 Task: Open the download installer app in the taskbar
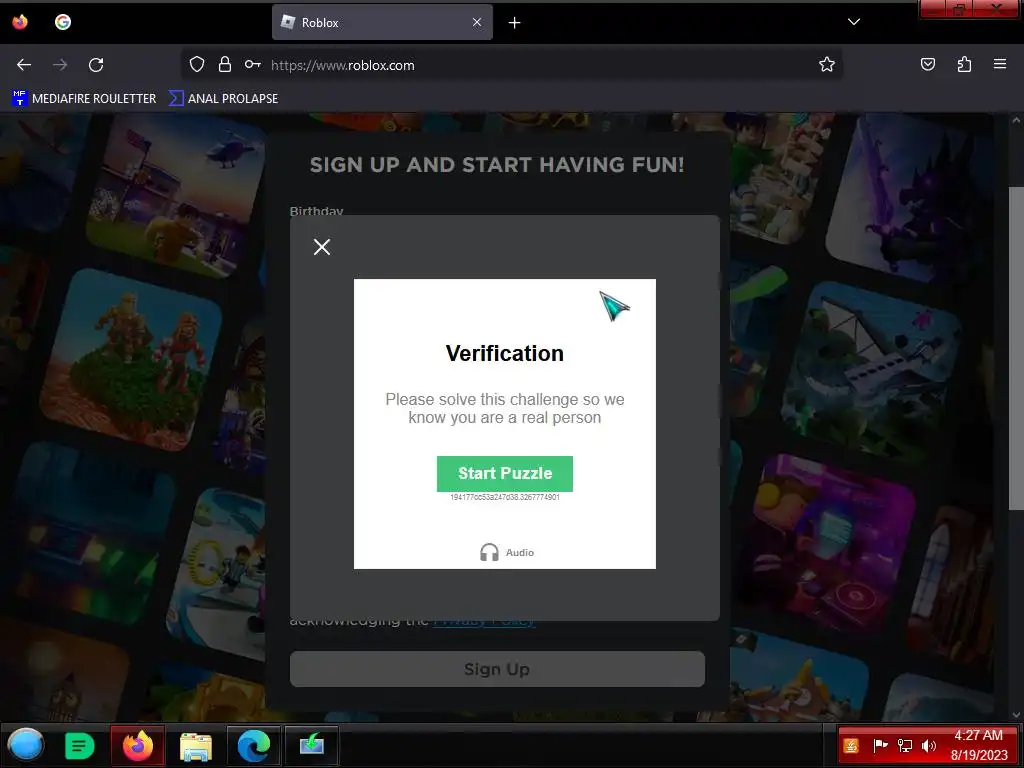tap(312, 745)
